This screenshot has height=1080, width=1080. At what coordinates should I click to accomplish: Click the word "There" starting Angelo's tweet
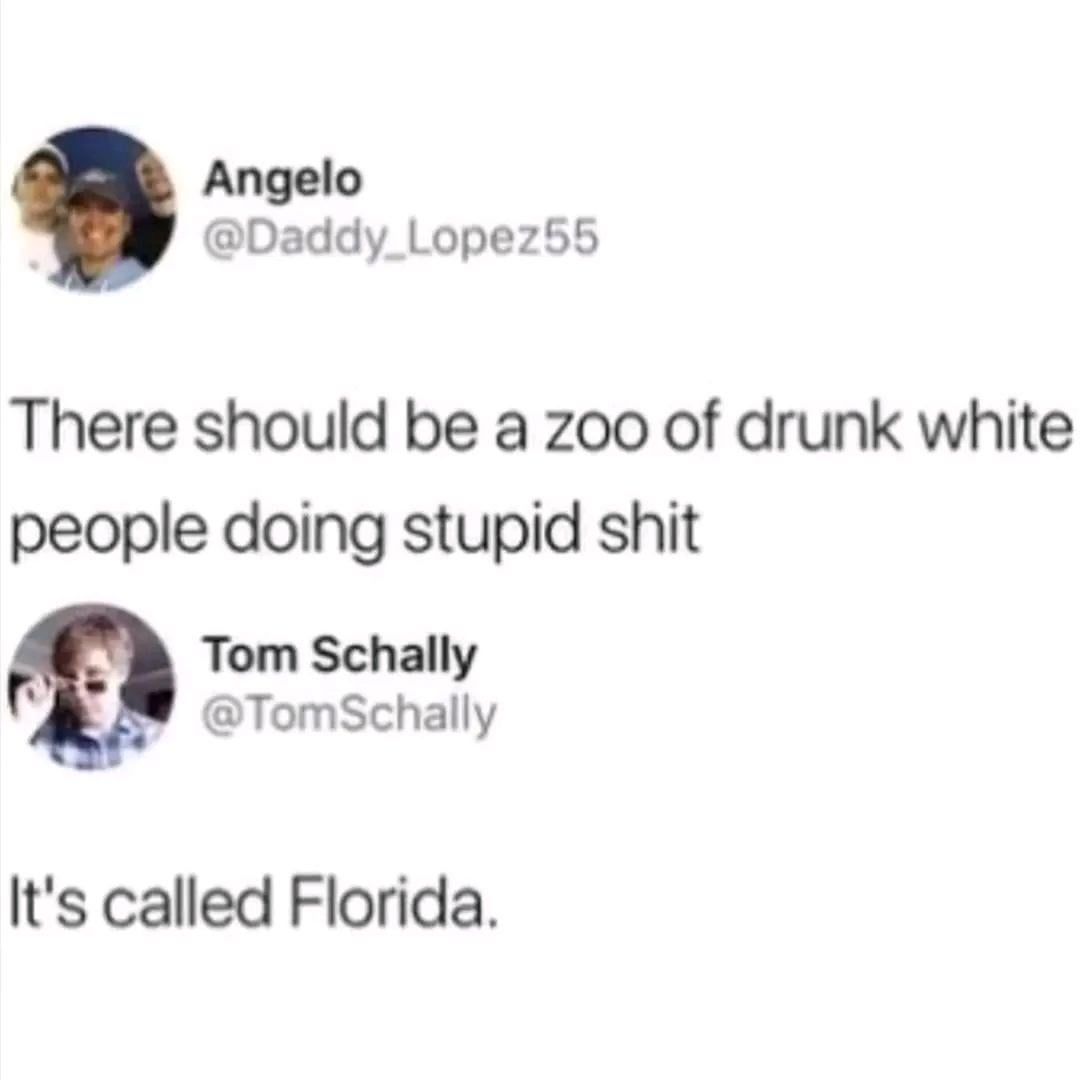point(94,427)
